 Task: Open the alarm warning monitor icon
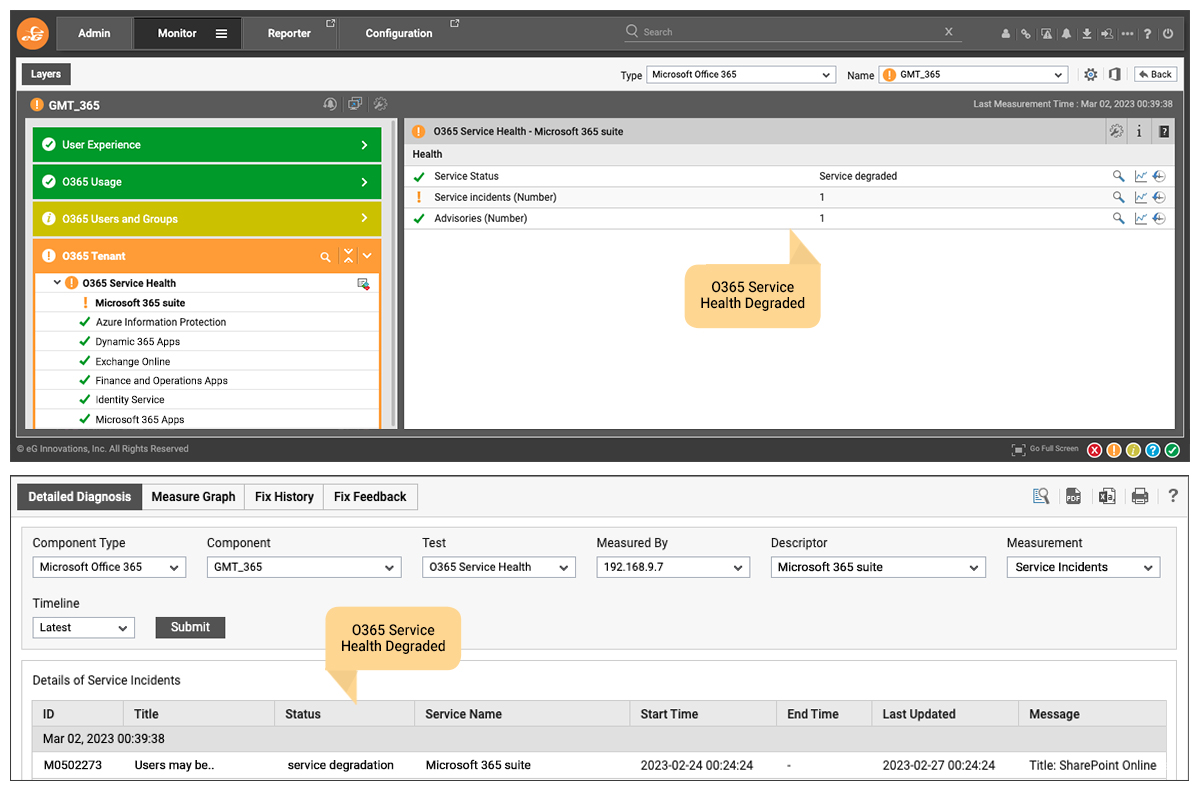coord(1046,34)
